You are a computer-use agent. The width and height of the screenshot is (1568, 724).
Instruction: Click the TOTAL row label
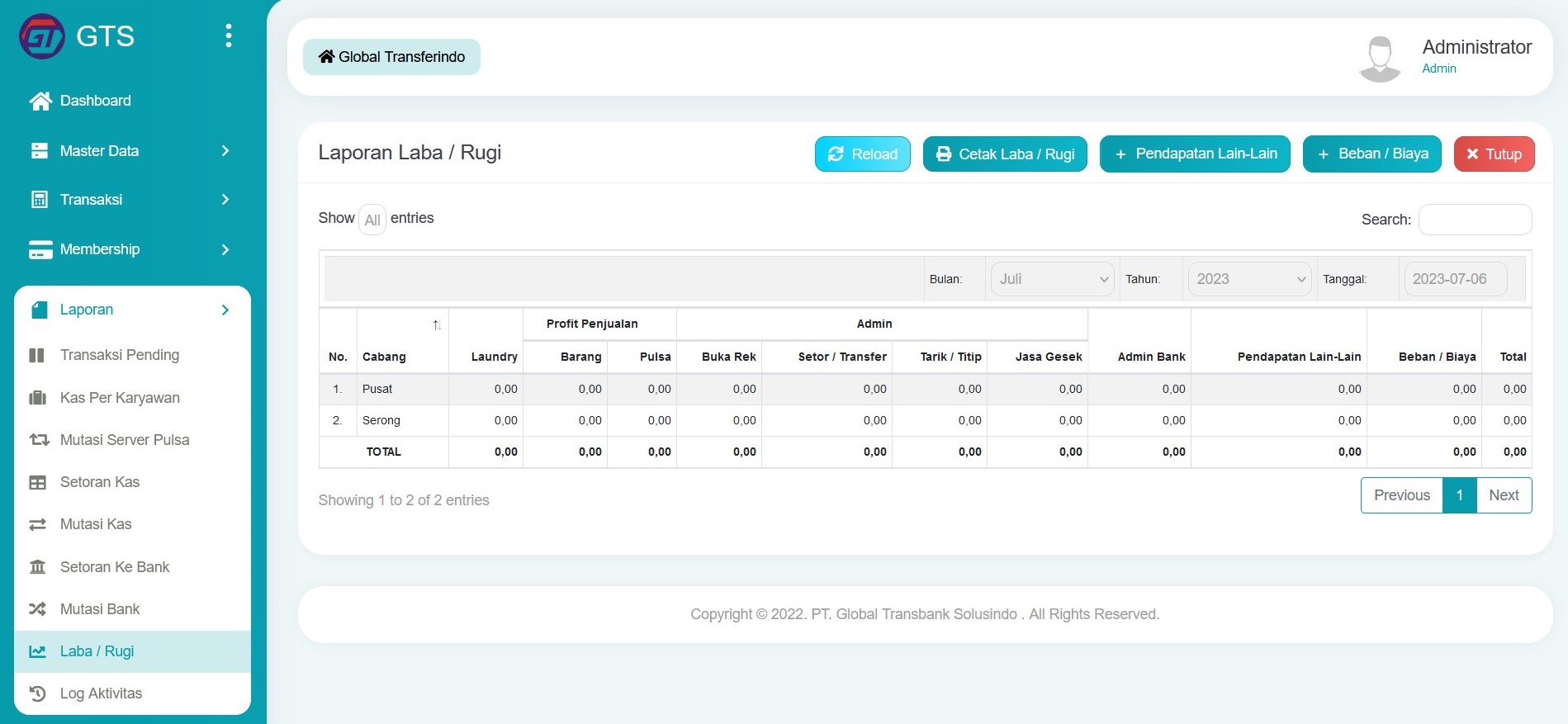(x=384, y=452)
